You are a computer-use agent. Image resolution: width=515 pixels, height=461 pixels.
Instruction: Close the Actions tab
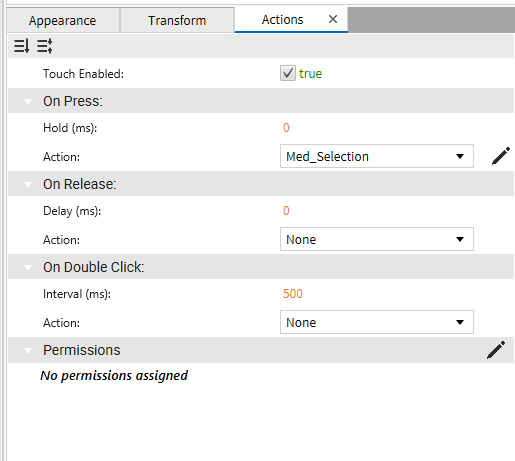tap(333, 19)
